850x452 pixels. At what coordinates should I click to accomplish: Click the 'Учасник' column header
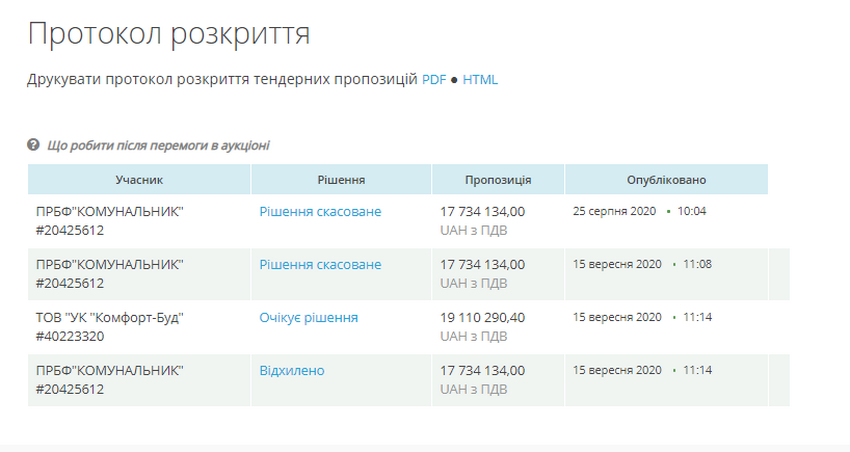[x=139, y=180]
